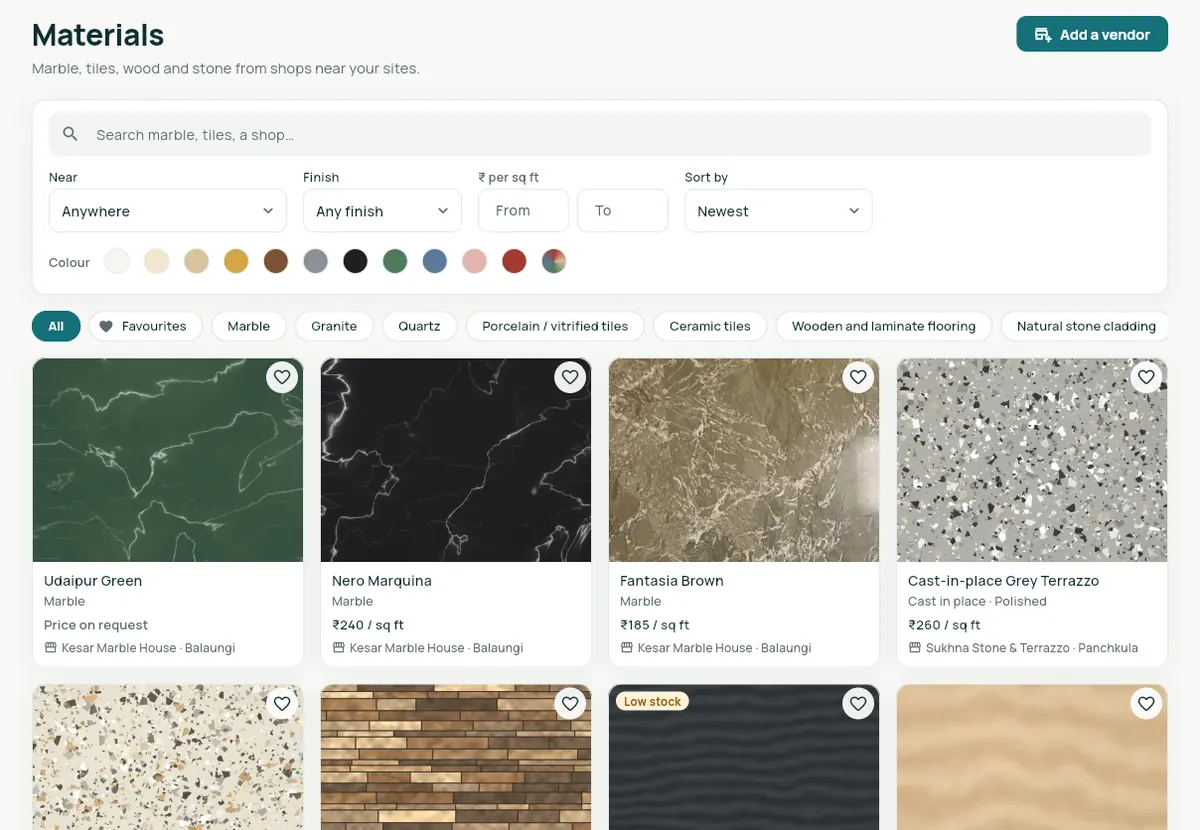Open the Nero Marquina marble image

tap(456, 460)
